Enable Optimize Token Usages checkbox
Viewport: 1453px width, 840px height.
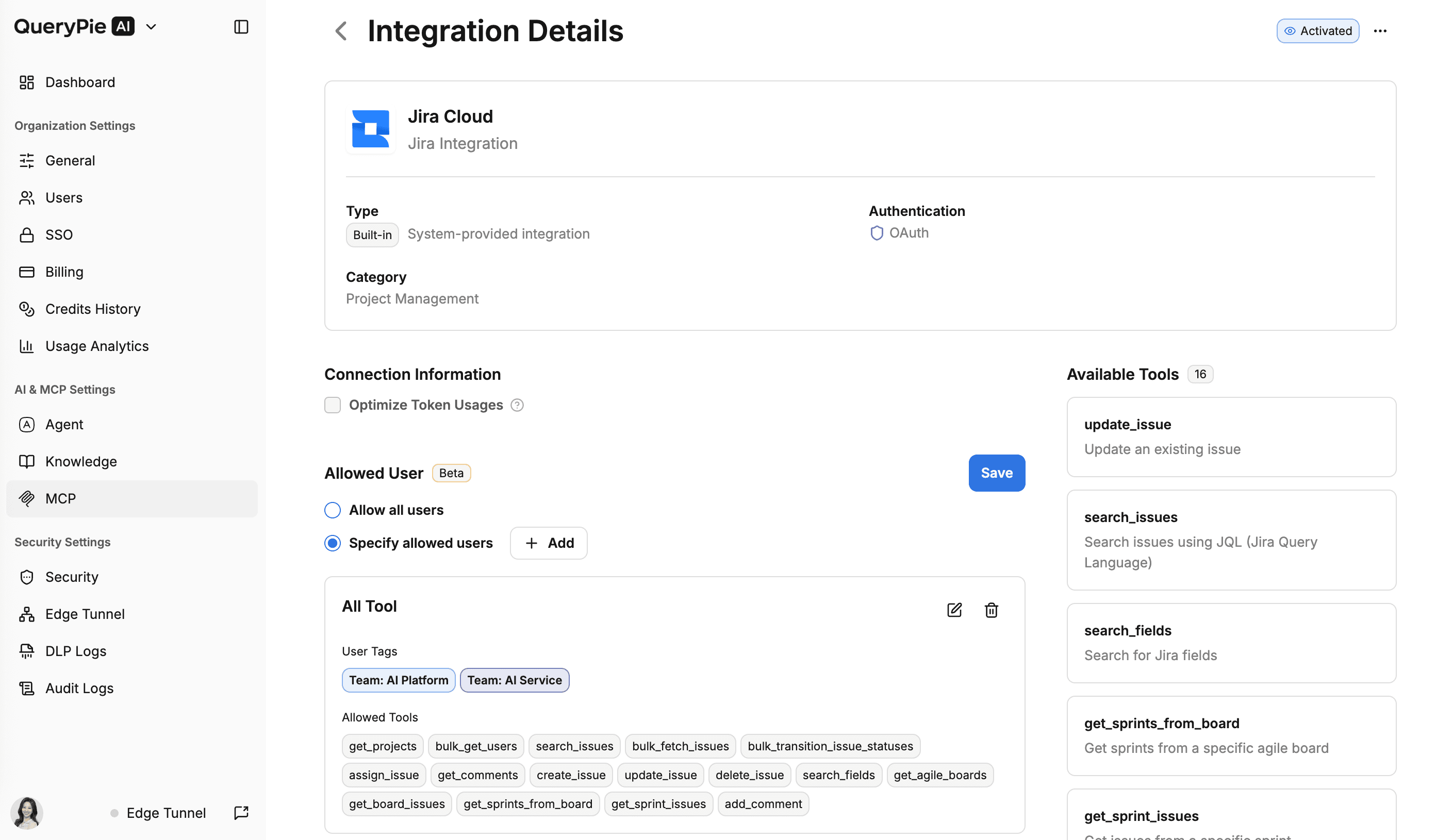pyautogui.click(x=333, y=405)
